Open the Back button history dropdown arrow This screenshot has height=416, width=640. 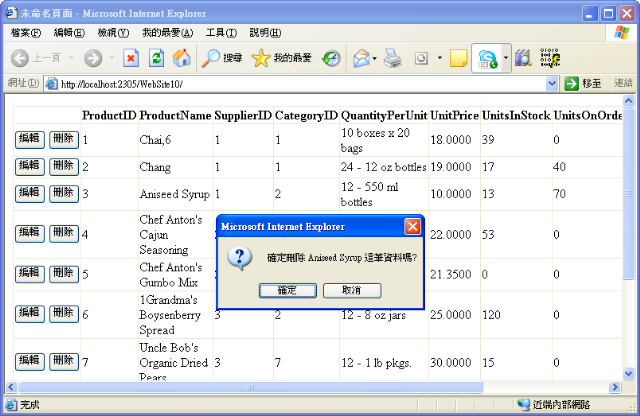71,58
